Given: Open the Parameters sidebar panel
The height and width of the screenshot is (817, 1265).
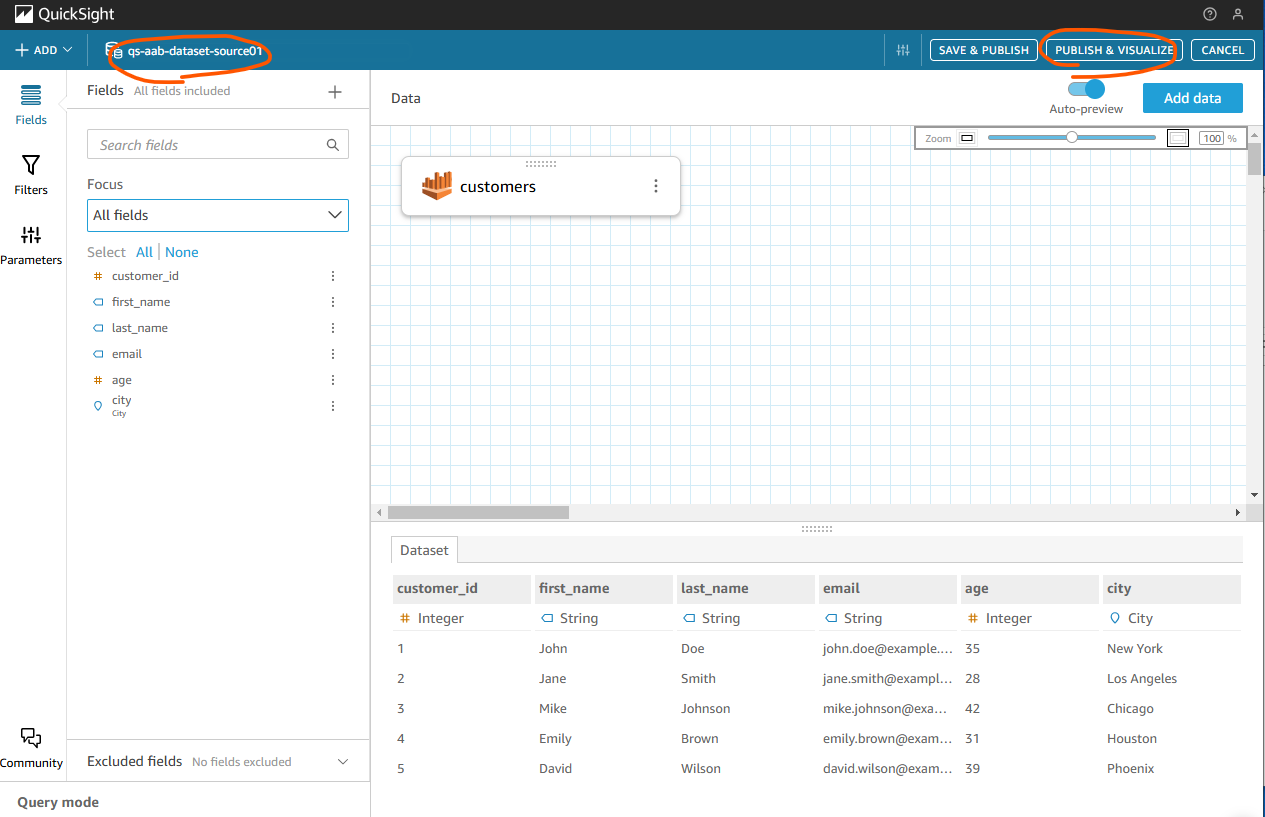Looking at the screenshot, I should [x=31, y=245].
